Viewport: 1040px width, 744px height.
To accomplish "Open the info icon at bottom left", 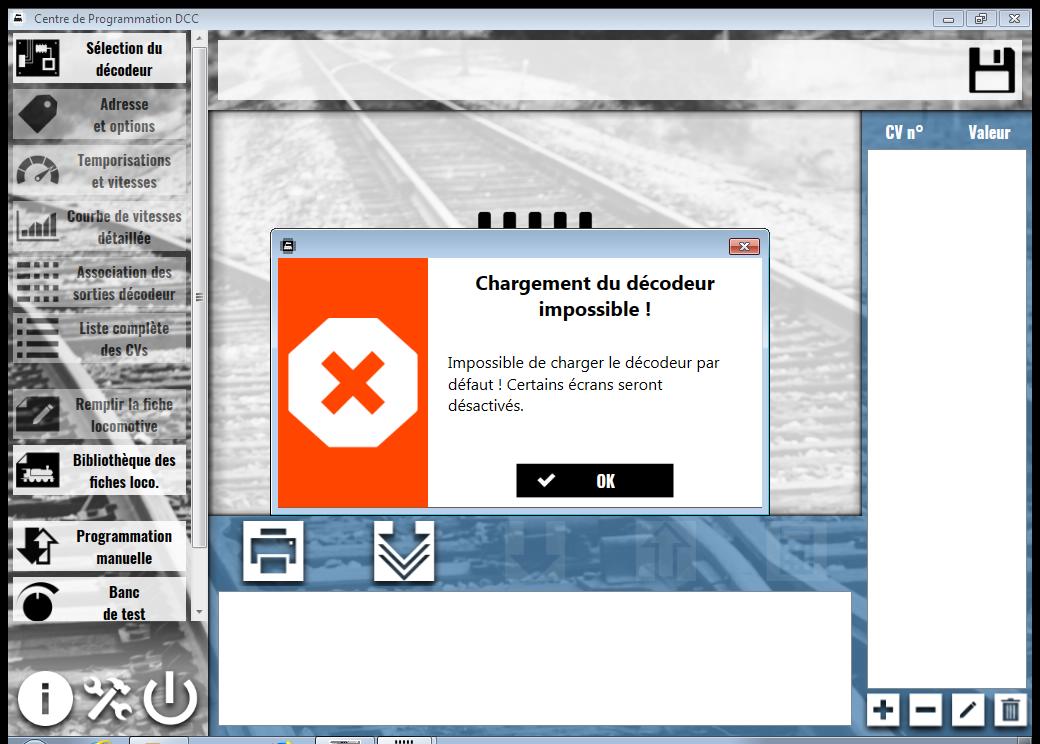I will coord(45,698).
